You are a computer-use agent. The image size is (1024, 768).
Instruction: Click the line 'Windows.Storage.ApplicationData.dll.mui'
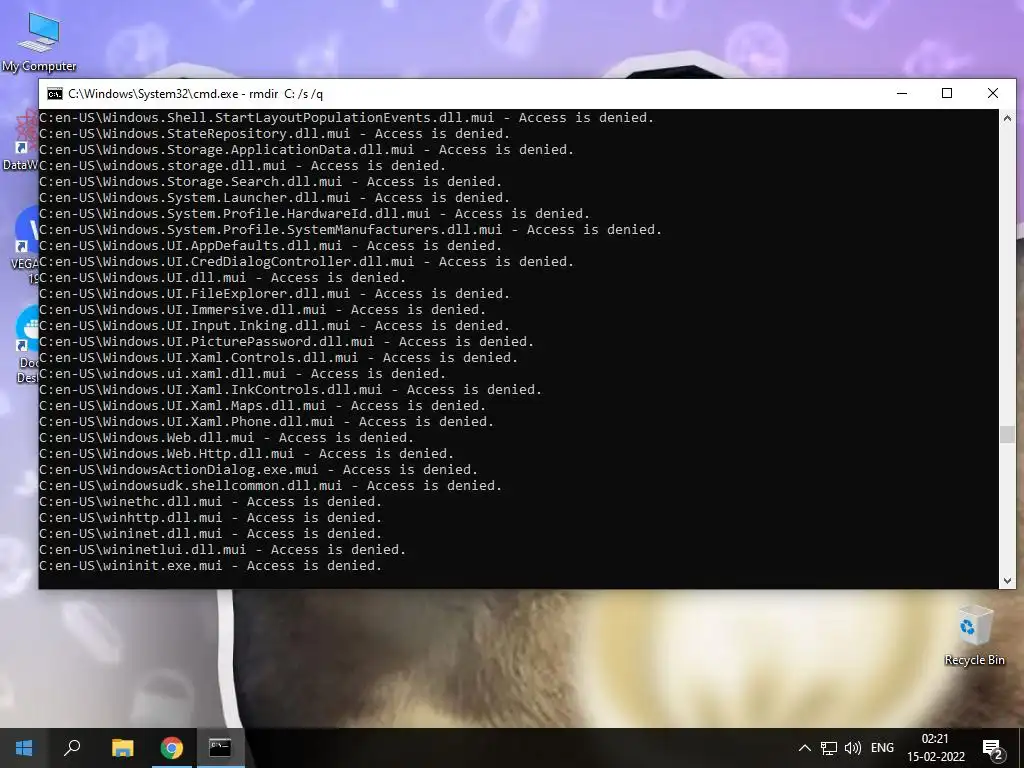pyautogui.click(x=306, y=150)
